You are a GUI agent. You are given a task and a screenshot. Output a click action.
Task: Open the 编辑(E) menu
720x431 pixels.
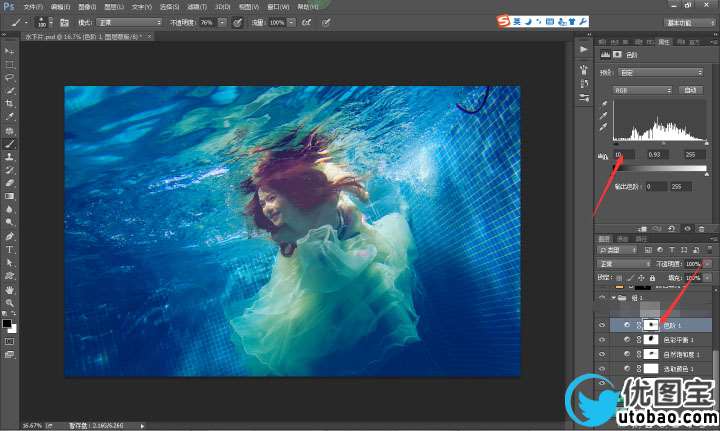[x=61, y=7]
